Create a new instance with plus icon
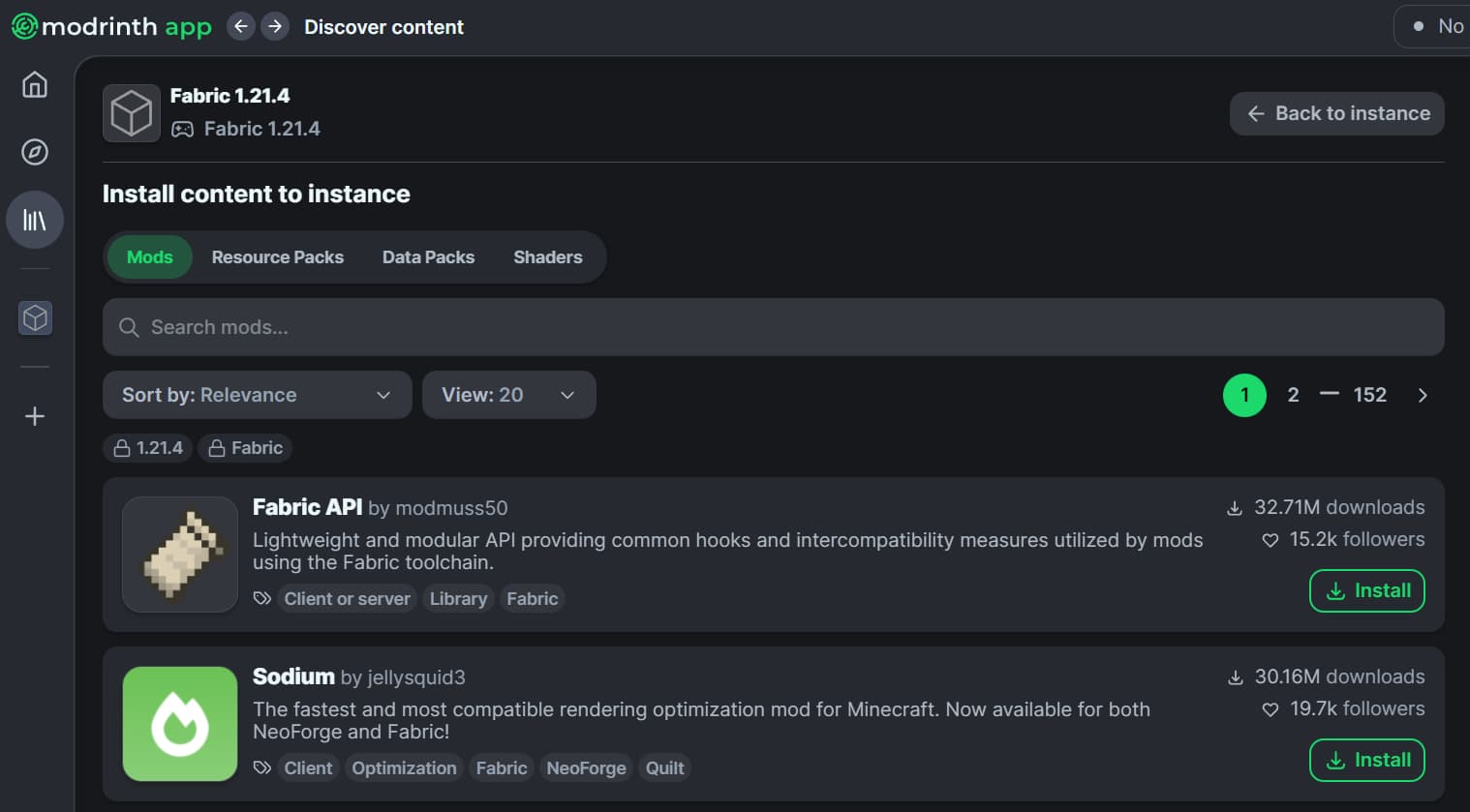The height and width of the screenshot is (812, 1470). (x=35, y=416)
